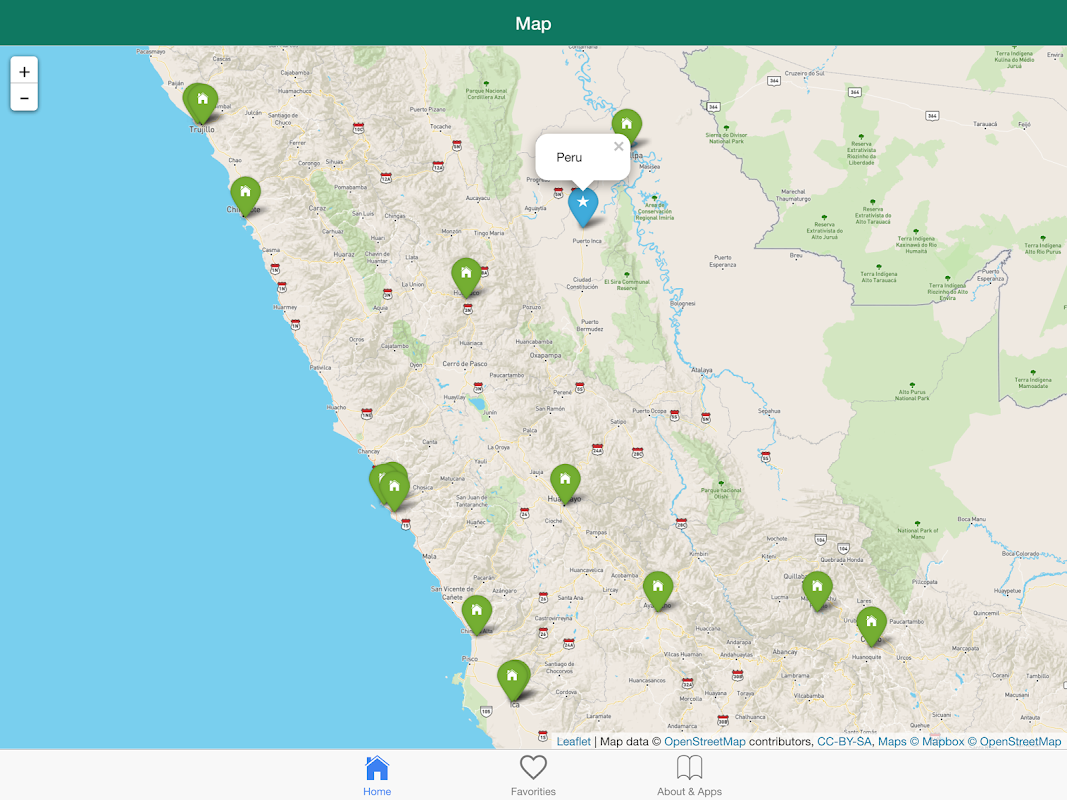
Task: Select the front home marker at Lima
Action: (394, 491)
